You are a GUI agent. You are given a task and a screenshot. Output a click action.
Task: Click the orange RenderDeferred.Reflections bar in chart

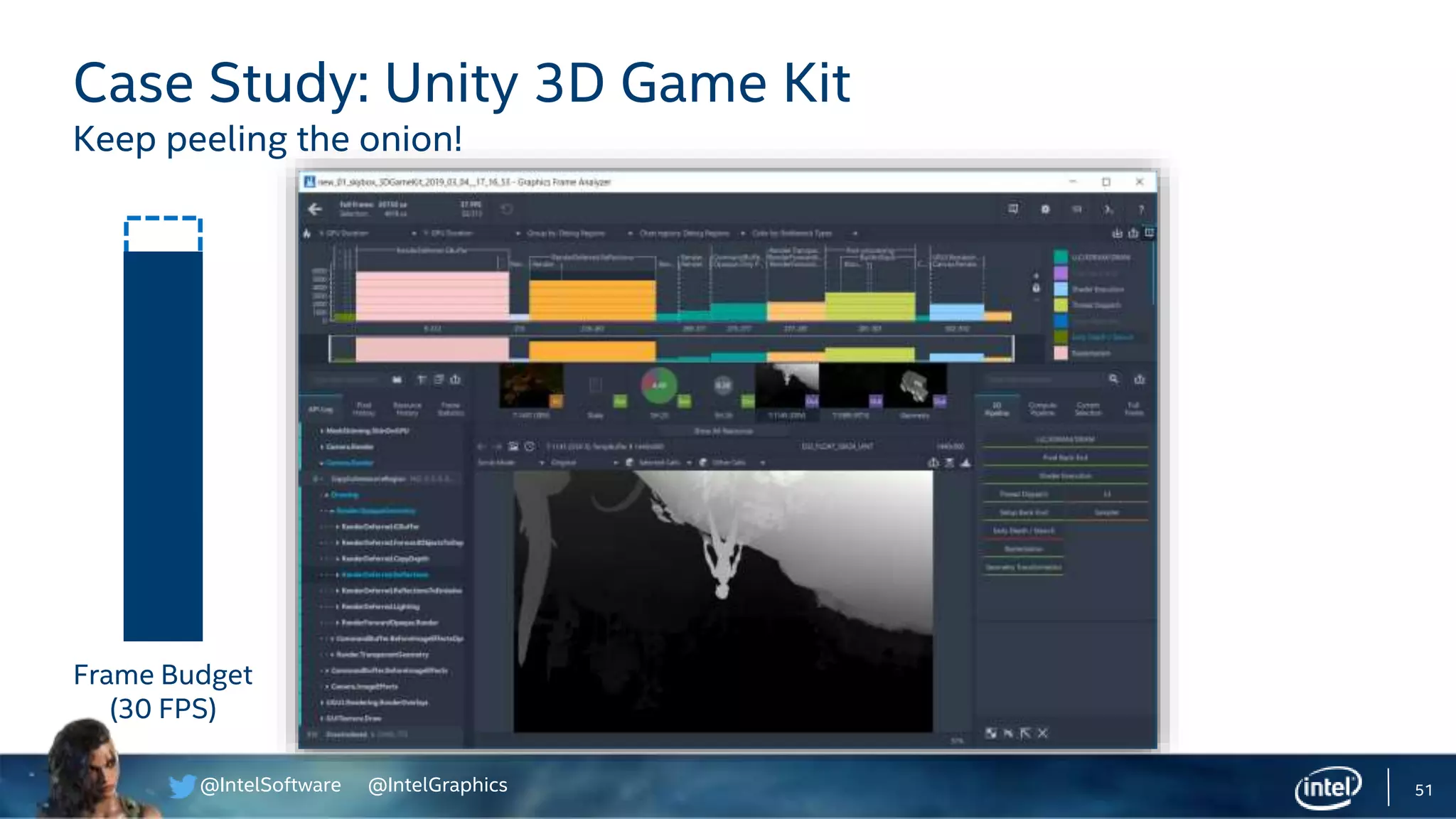tap(592, 300)
